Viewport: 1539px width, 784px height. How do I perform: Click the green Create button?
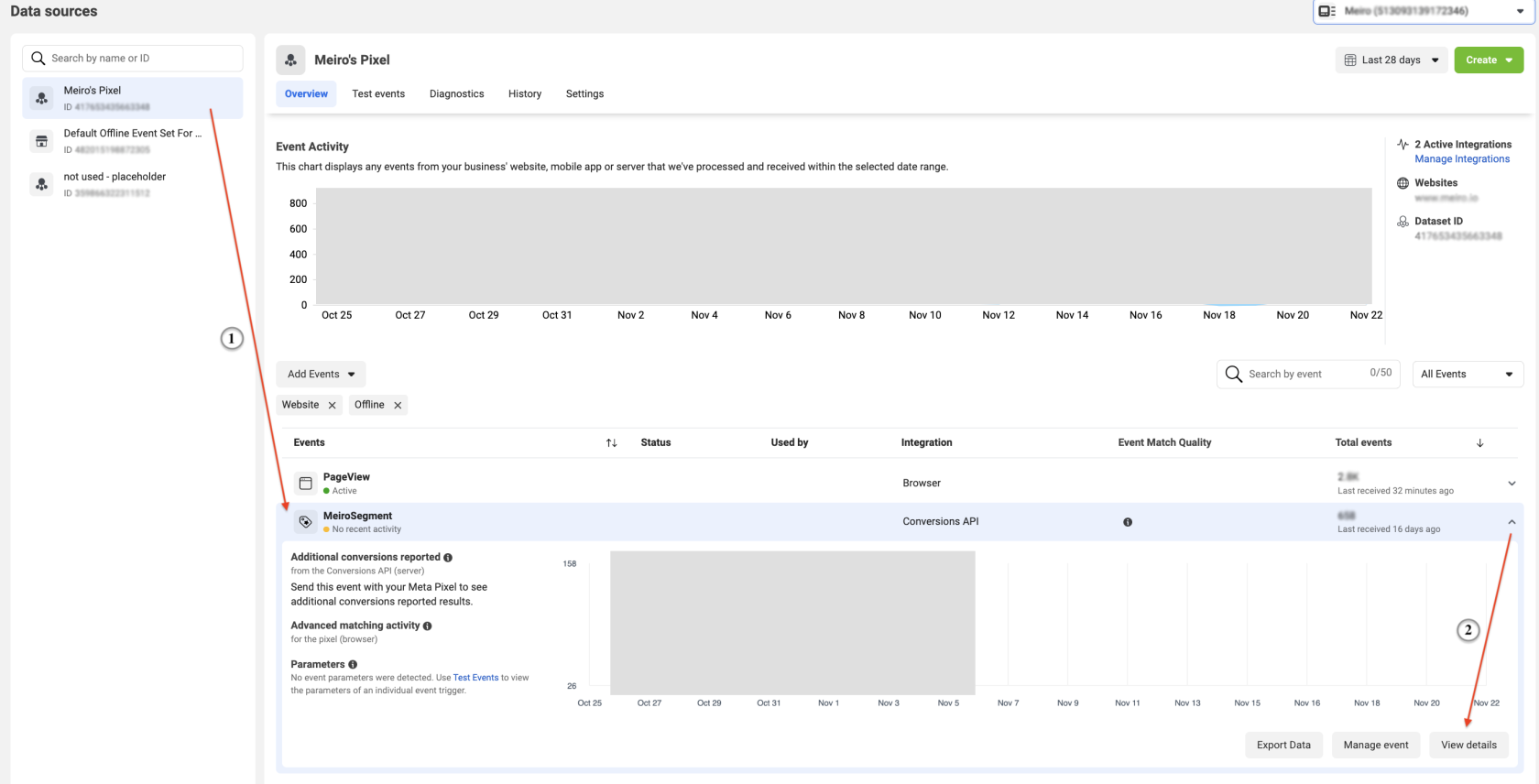click(x=1489, y=60)
